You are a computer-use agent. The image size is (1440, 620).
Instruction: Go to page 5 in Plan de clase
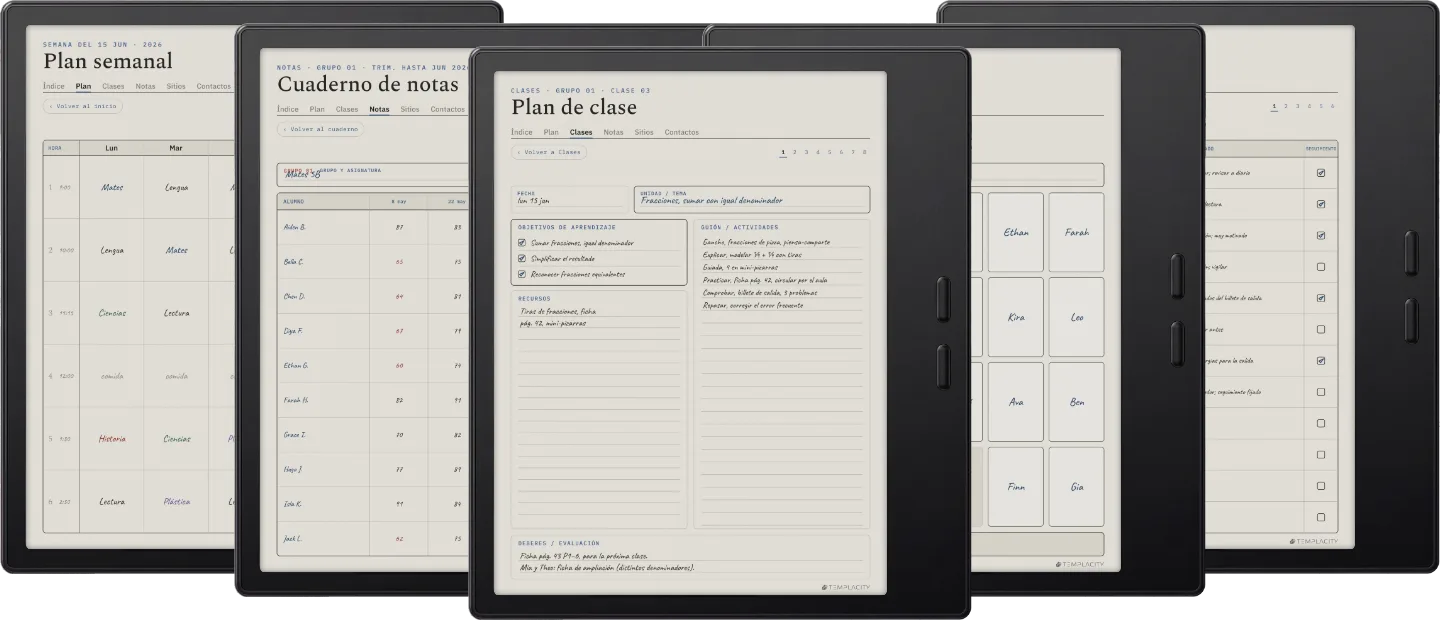[829, 152]
